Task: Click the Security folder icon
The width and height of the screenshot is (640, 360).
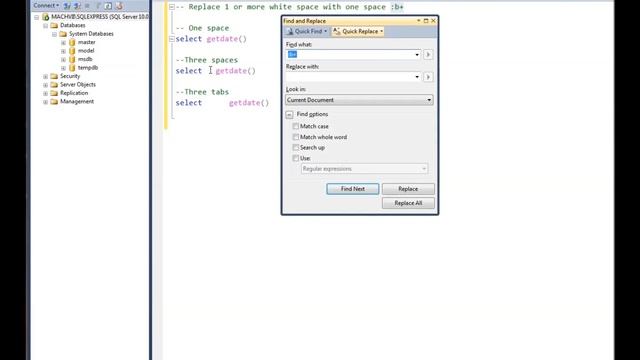Action: click(54, 76)
